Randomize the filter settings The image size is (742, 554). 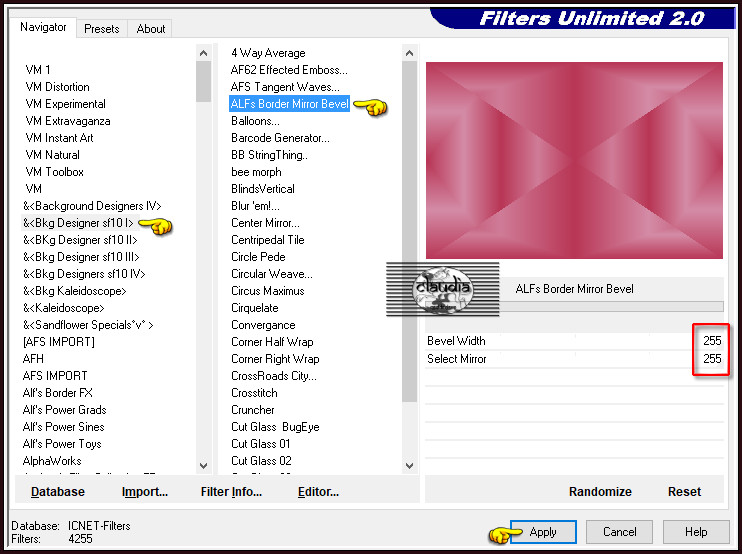coord(600,492)
